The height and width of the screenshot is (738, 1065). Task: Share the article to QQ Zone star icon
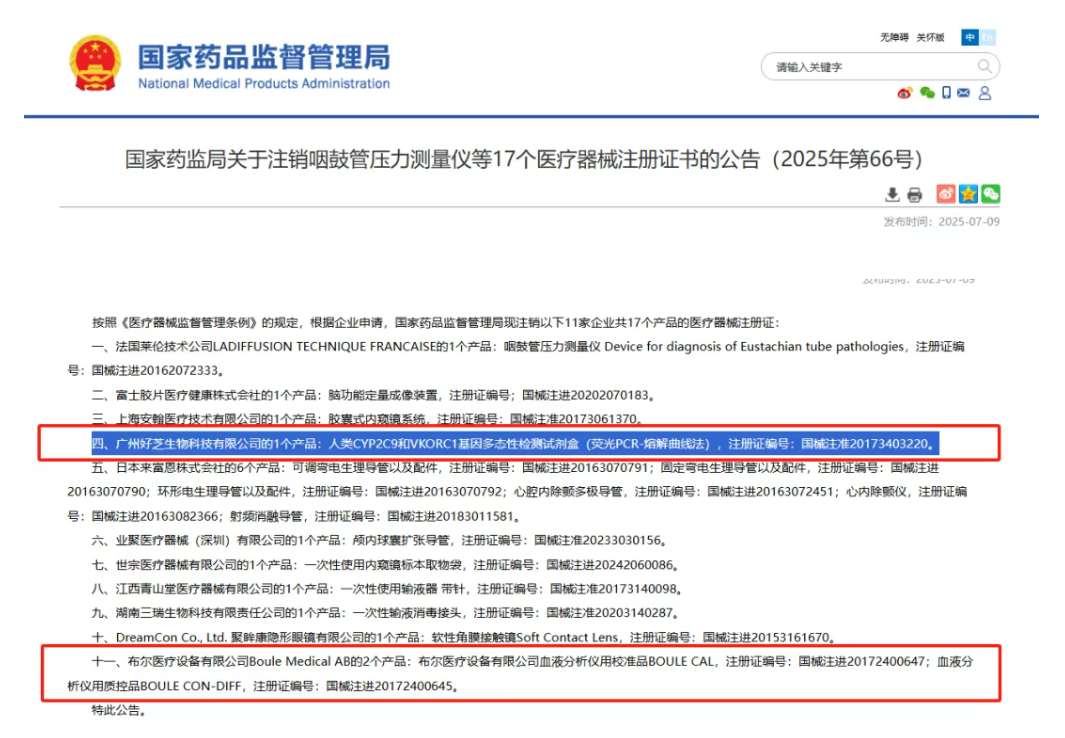(x=968, y=194)
